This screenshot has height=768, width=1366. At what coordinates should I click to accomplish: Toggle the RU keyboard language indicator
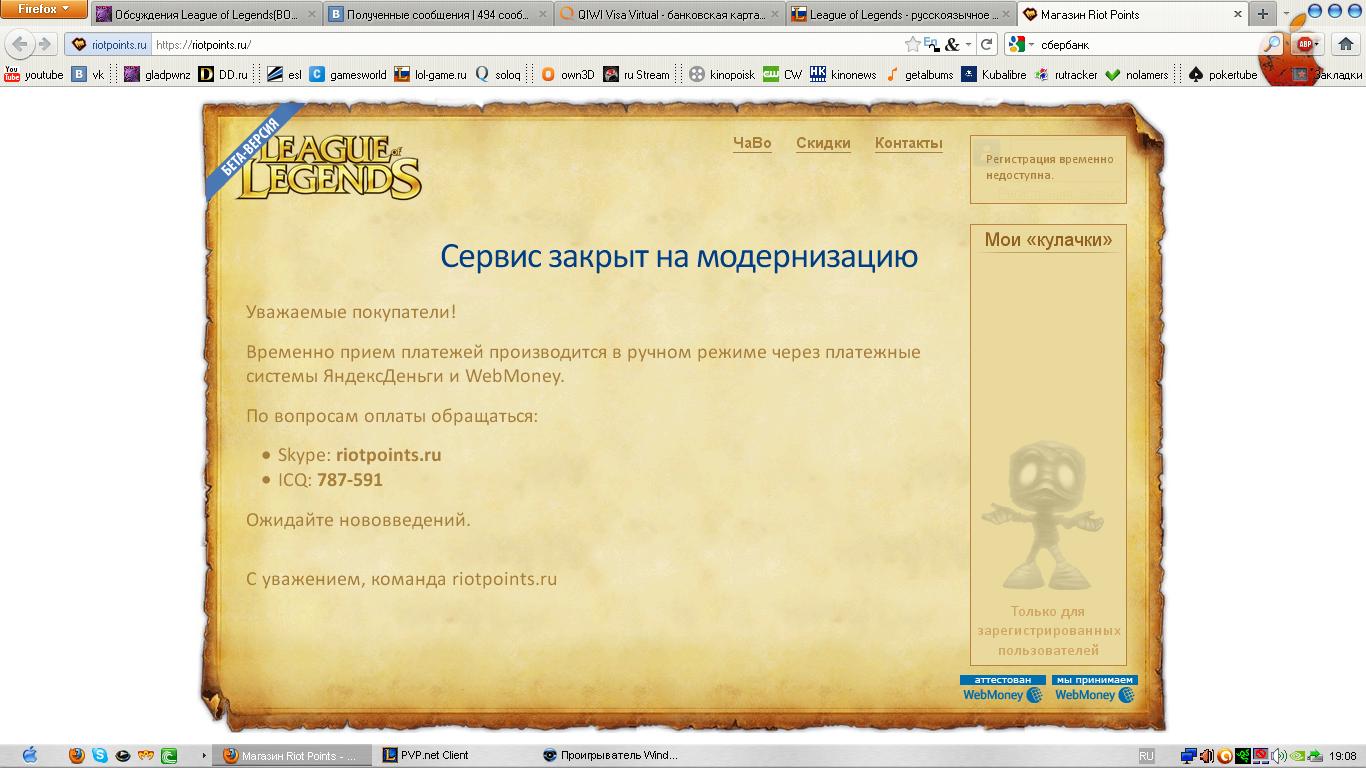tap(1146, 756)
